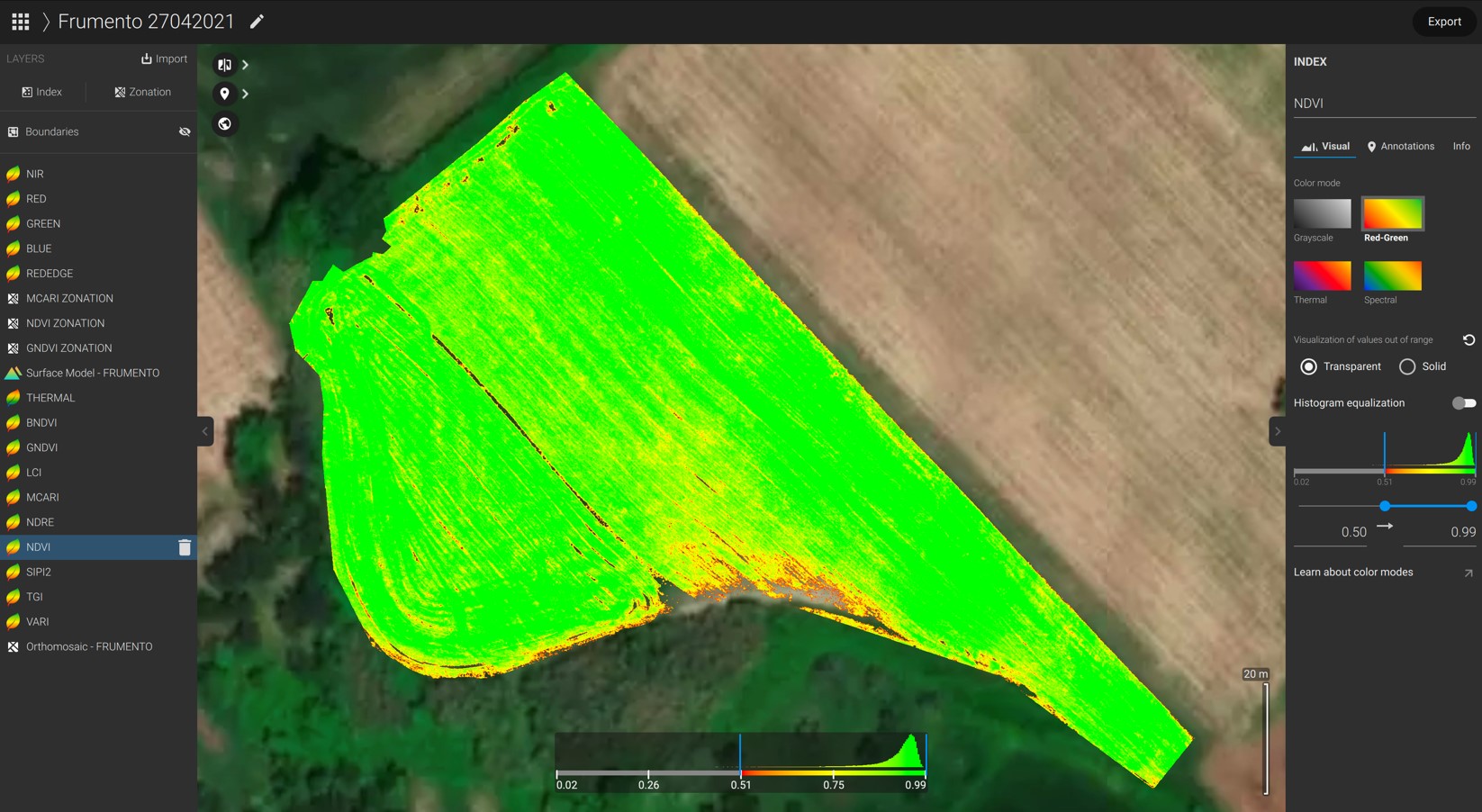This screenshot has width=1482, height=812.
Task: Select the Solid radio button
Action: click(1406, 366)
